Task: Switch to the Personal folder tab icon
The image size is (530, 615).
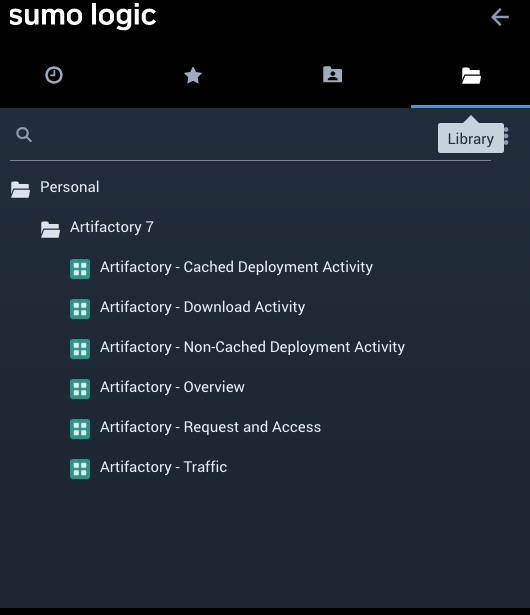Action: coord(332,75)
